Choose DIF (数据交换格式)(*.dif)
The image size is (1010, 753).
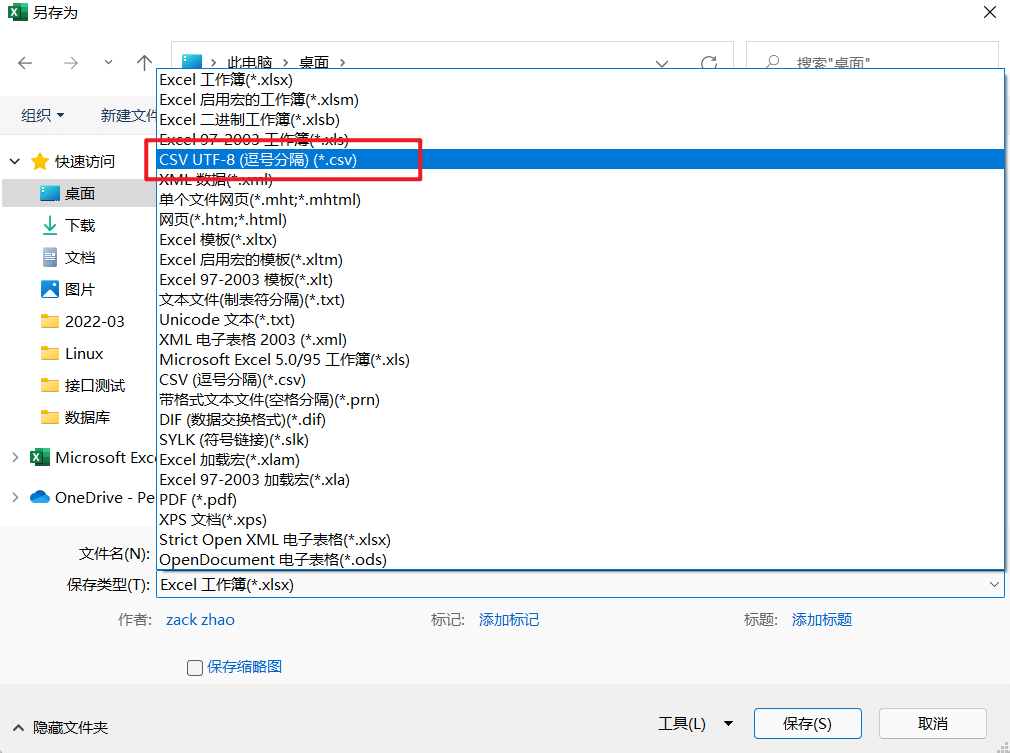tap(580, 419)
